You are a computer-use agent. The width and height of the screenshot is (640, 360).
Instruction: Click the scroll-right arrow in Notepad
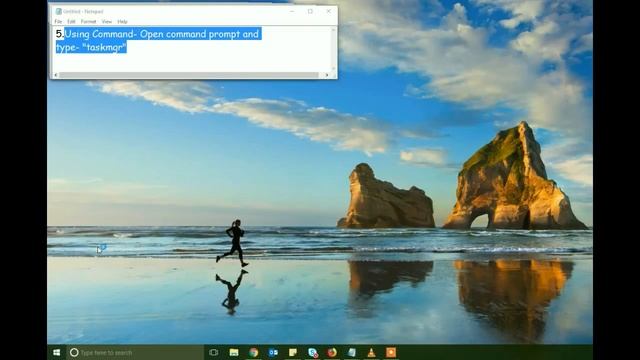point(327,75)
